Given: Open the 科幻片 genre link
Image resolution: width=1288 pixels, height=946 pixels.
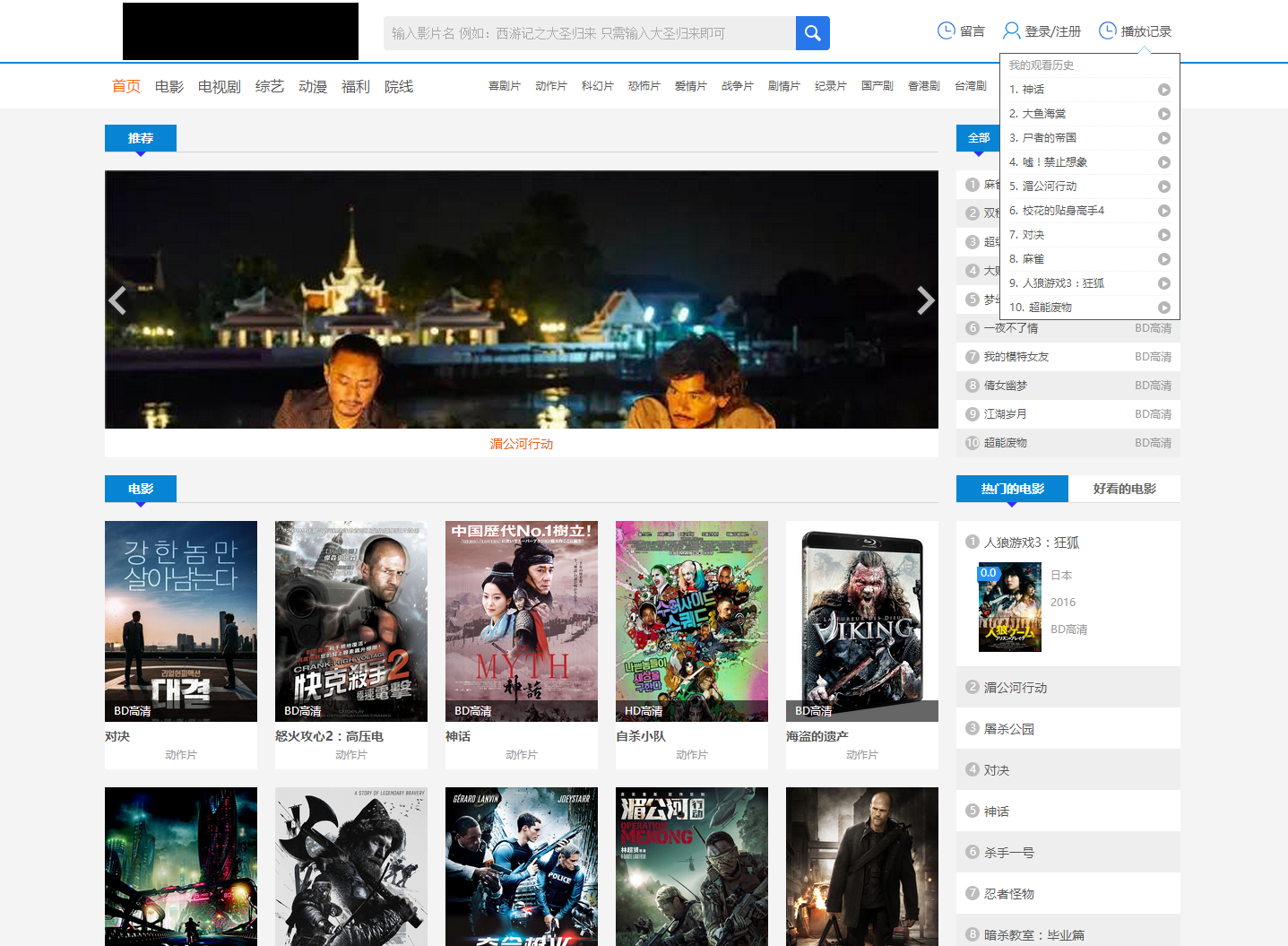Looking at the screenshot, I should (598, 86).
